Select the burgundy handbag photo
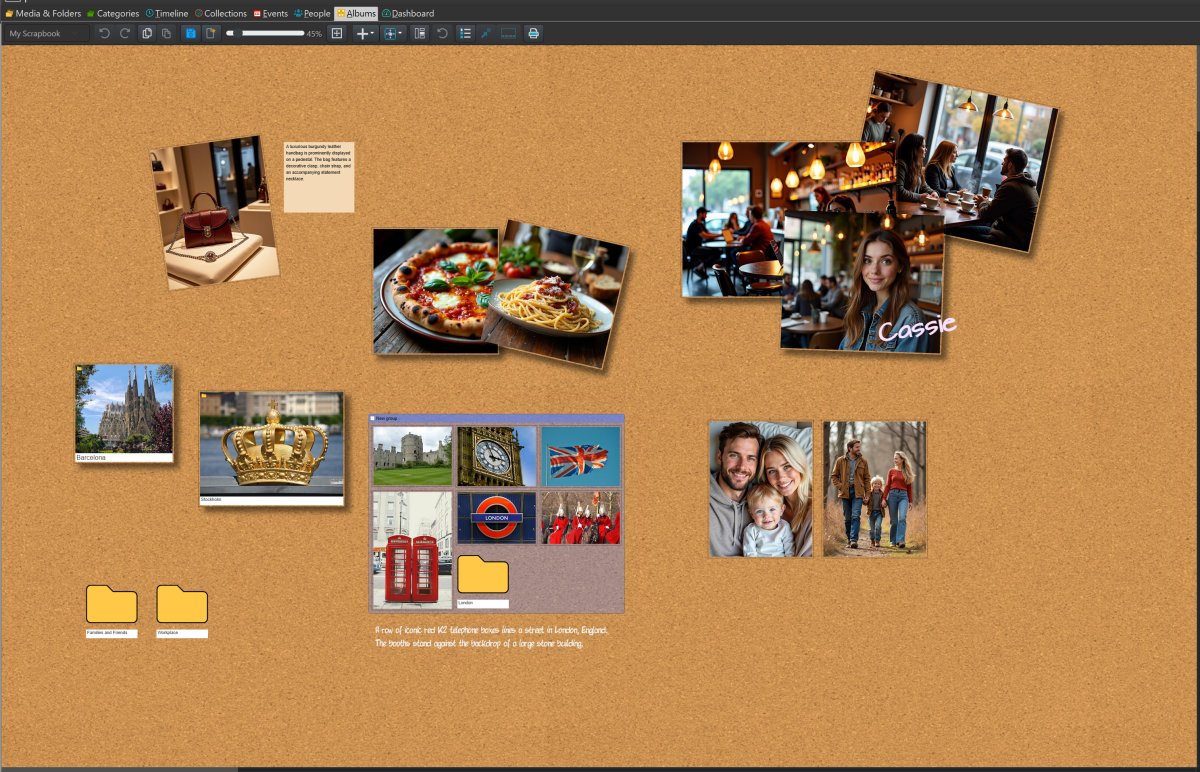The image size is (1200, 772). coord(214,212)
